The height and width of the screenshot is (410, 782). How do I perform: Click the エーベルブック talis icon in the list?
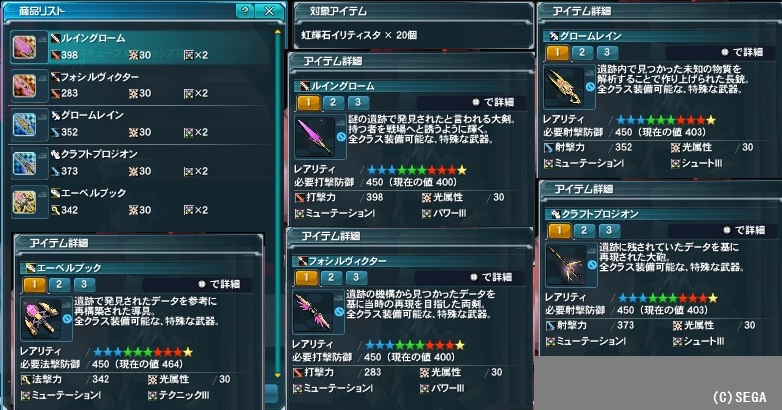(x=24, y=203)
